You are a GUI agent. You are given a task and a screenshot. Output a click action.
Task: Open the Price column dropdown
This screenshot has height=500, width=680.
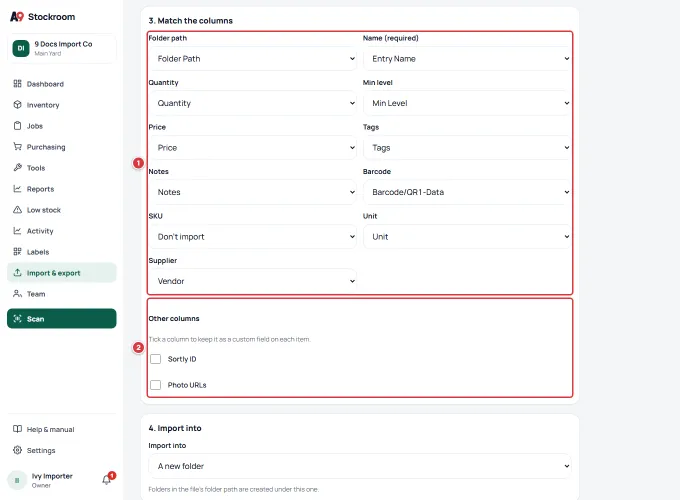click(253, 147)
